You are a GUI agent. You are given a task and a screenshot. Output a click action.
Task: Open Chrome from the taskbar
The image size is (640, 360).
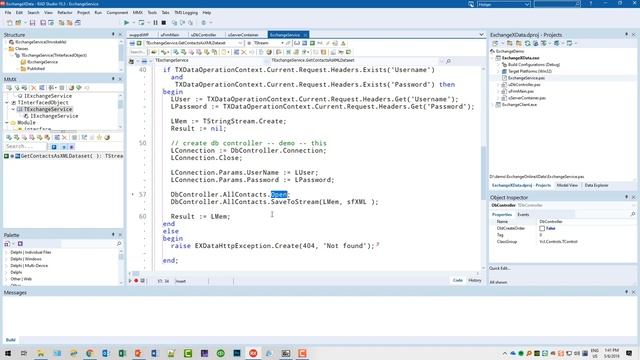(90, 353)
